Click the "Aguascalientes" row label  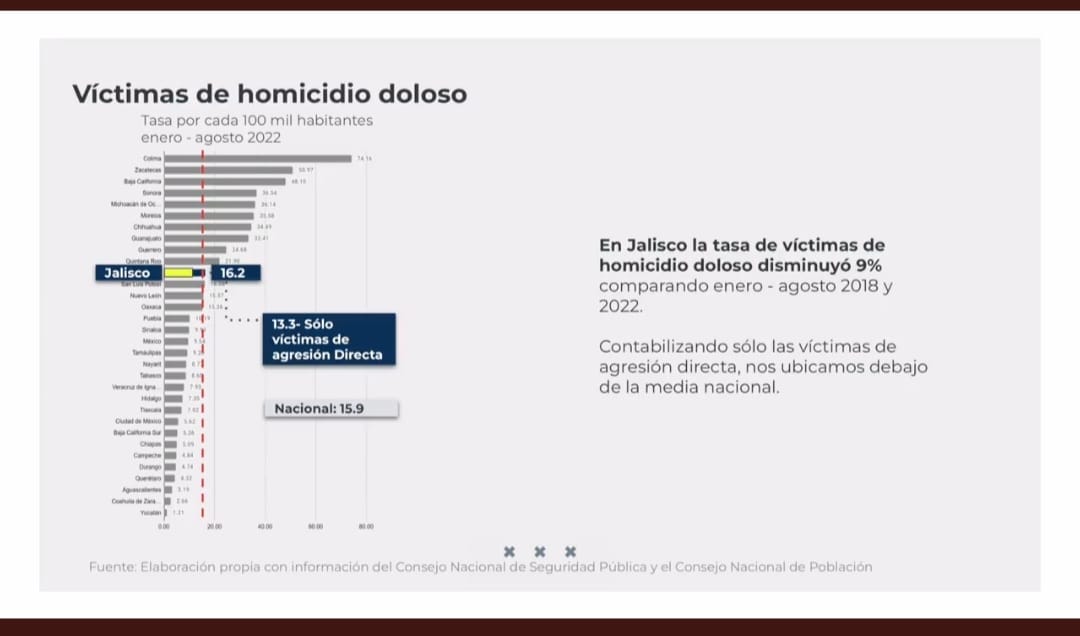point(141,490)
